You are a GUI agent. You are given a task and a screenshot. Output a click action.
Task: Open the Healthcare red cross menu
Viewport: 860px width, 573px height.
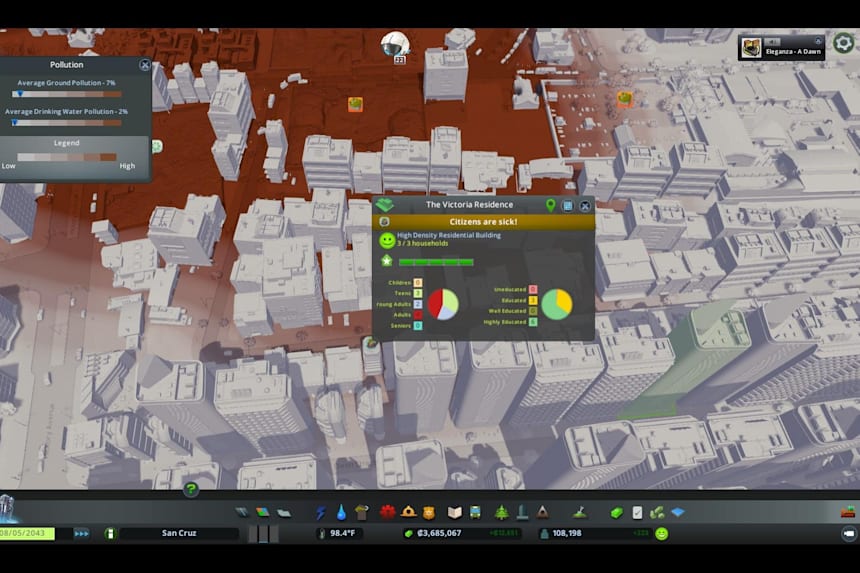coord(387,512)
